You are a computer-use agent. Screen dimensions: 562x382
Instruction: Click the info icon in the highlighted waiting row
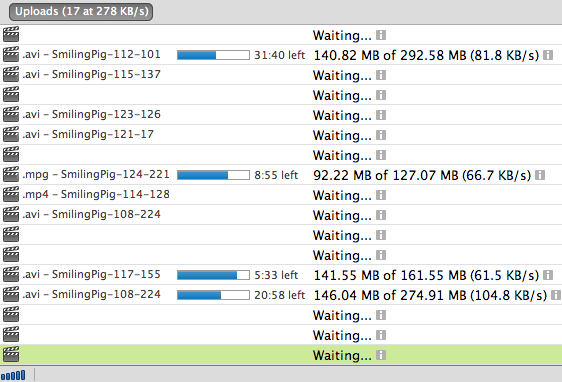(381, 355)
